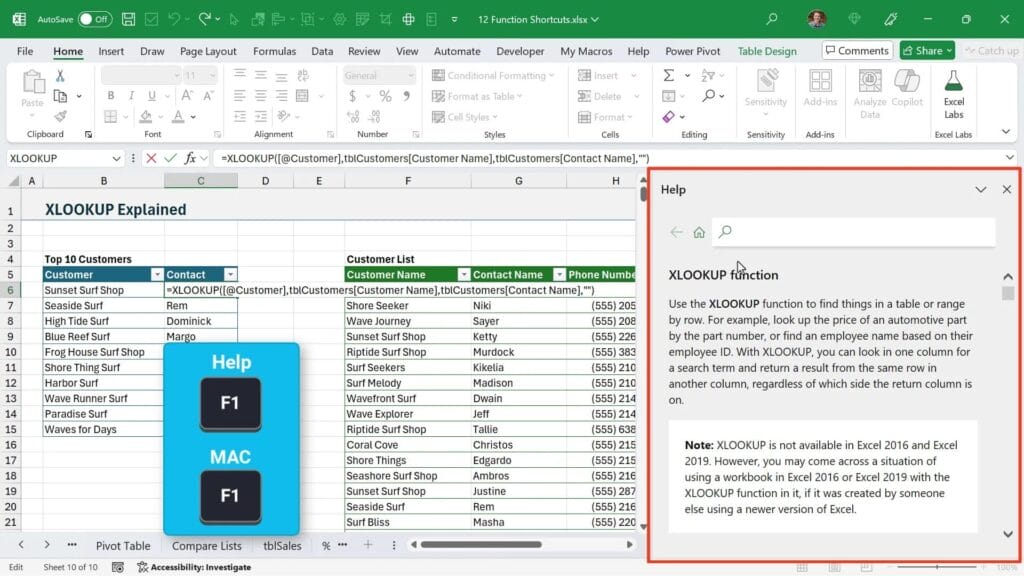Image resolution: width=1024 pixels, height=576 pixels.
Task: Open Help pane options chevron
Action: 980,189
